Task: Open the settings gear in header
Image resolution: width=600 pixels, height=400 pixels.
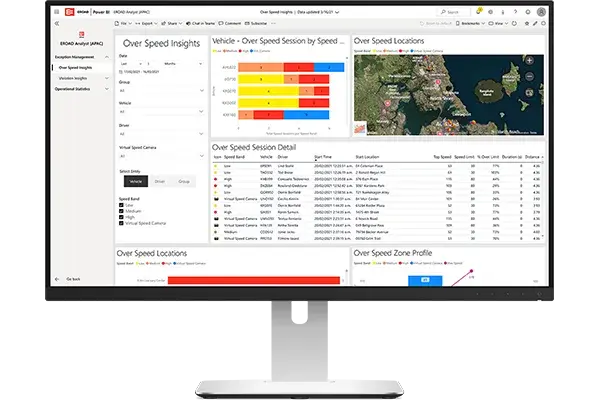Action: point(491,12)
